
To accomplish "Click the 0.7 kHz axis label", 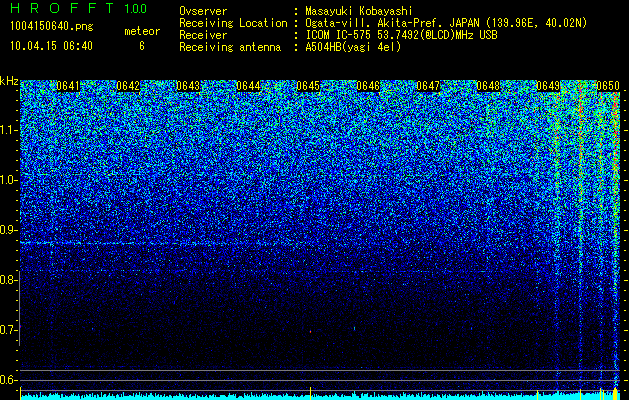I will 8,330.
